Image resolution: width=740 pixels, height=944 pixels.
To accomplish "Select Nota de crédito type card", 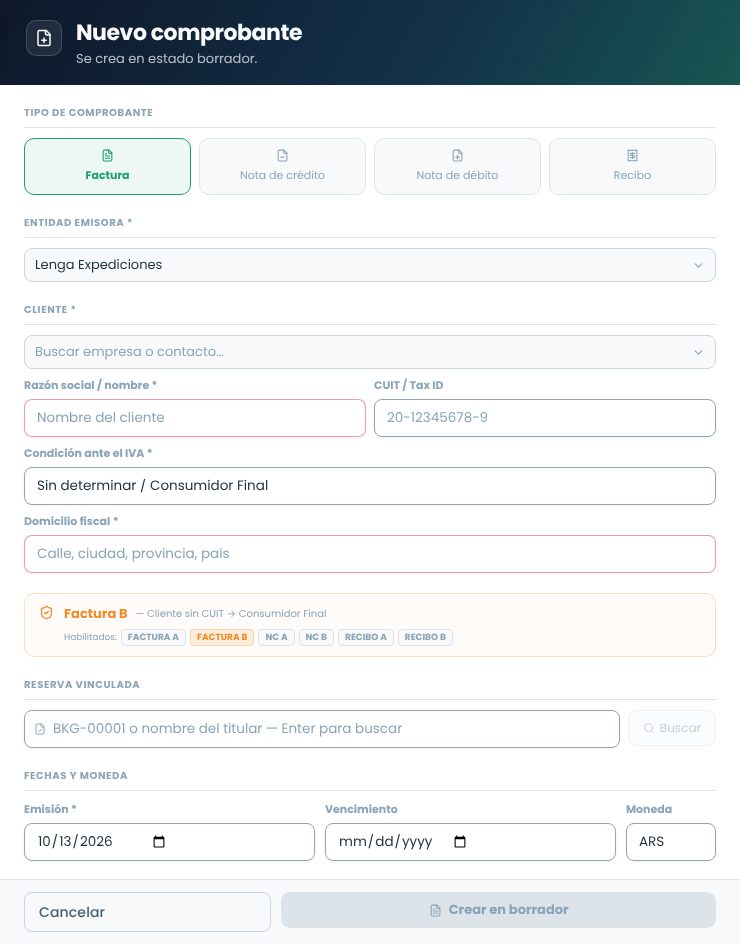I will (x=282, y=167).
